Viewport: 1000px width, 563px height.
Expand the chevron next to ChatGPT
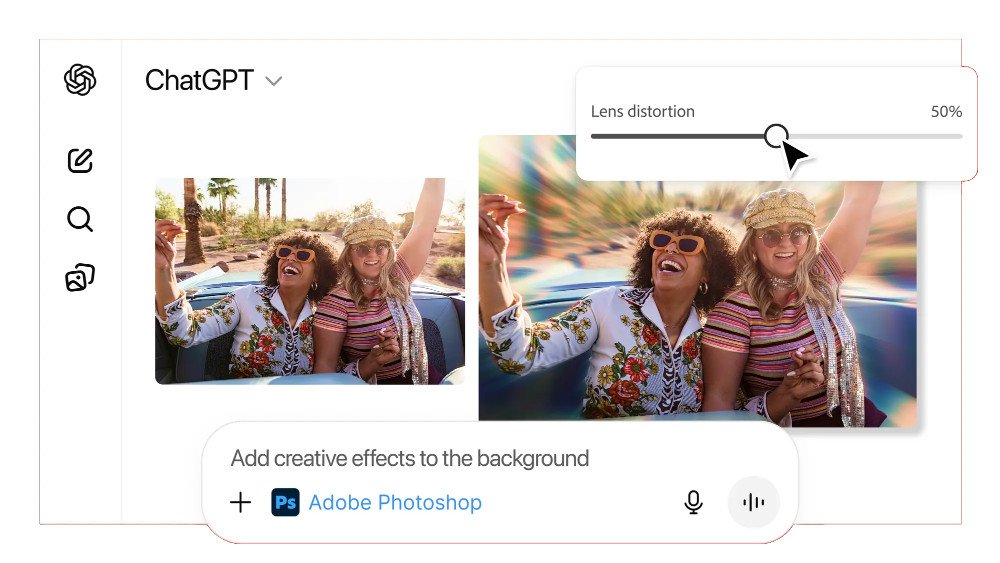274,81
